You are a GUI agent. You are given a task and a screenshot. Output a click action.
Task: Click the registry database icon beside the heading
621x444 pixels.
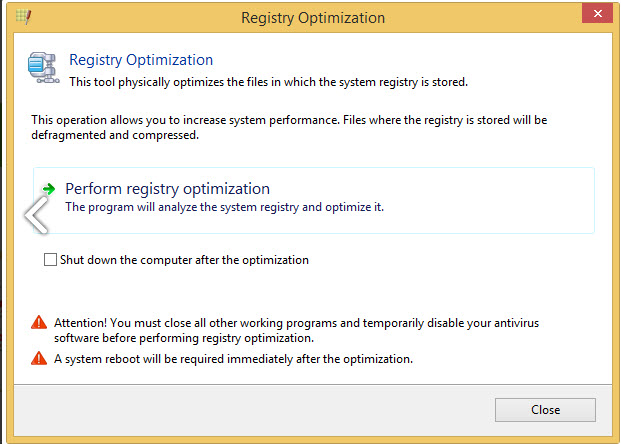coord(44,69)
